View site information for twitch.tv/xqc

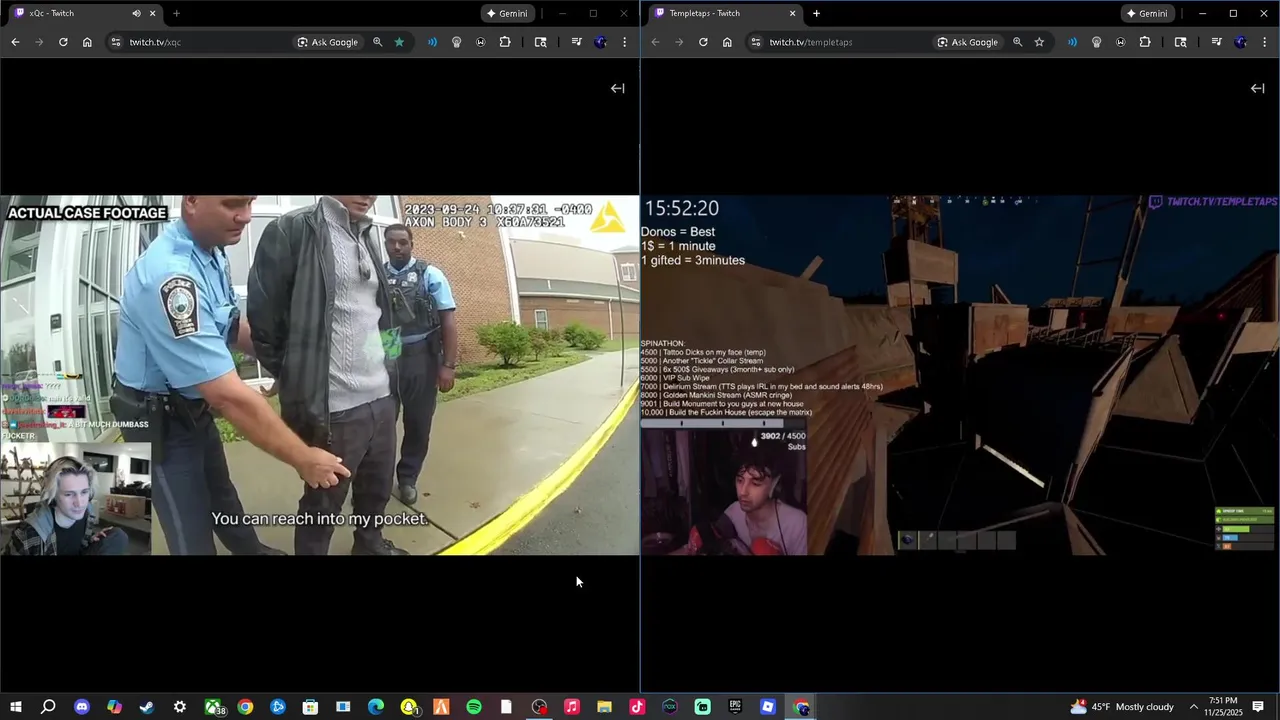115,42
